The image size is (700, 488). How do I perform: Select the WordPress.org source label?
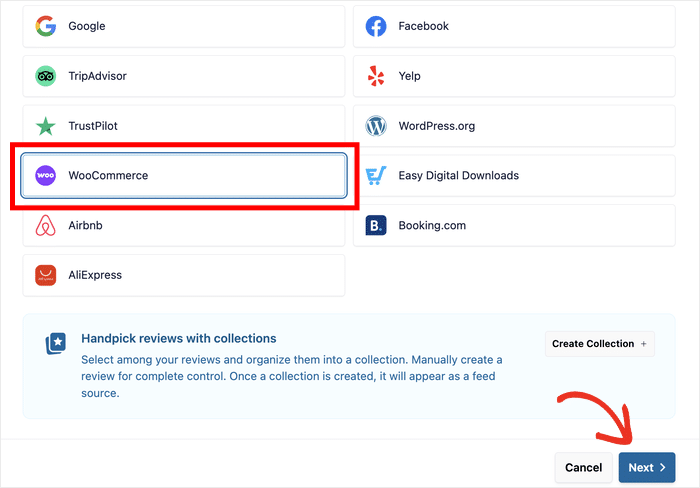(x=437, y=126)
